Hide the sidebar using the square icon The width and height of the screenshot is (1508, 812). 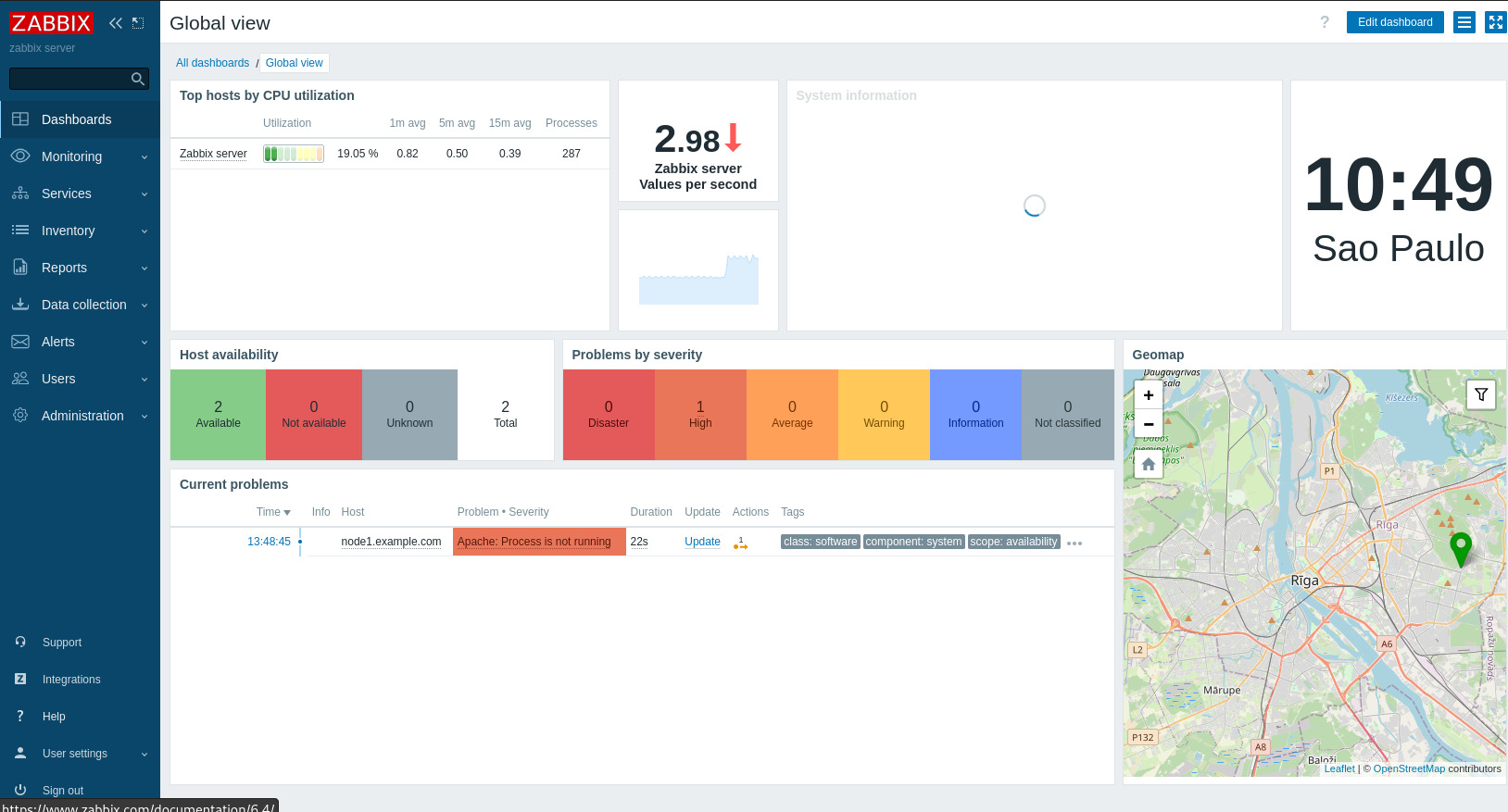[x=138, y=23]
